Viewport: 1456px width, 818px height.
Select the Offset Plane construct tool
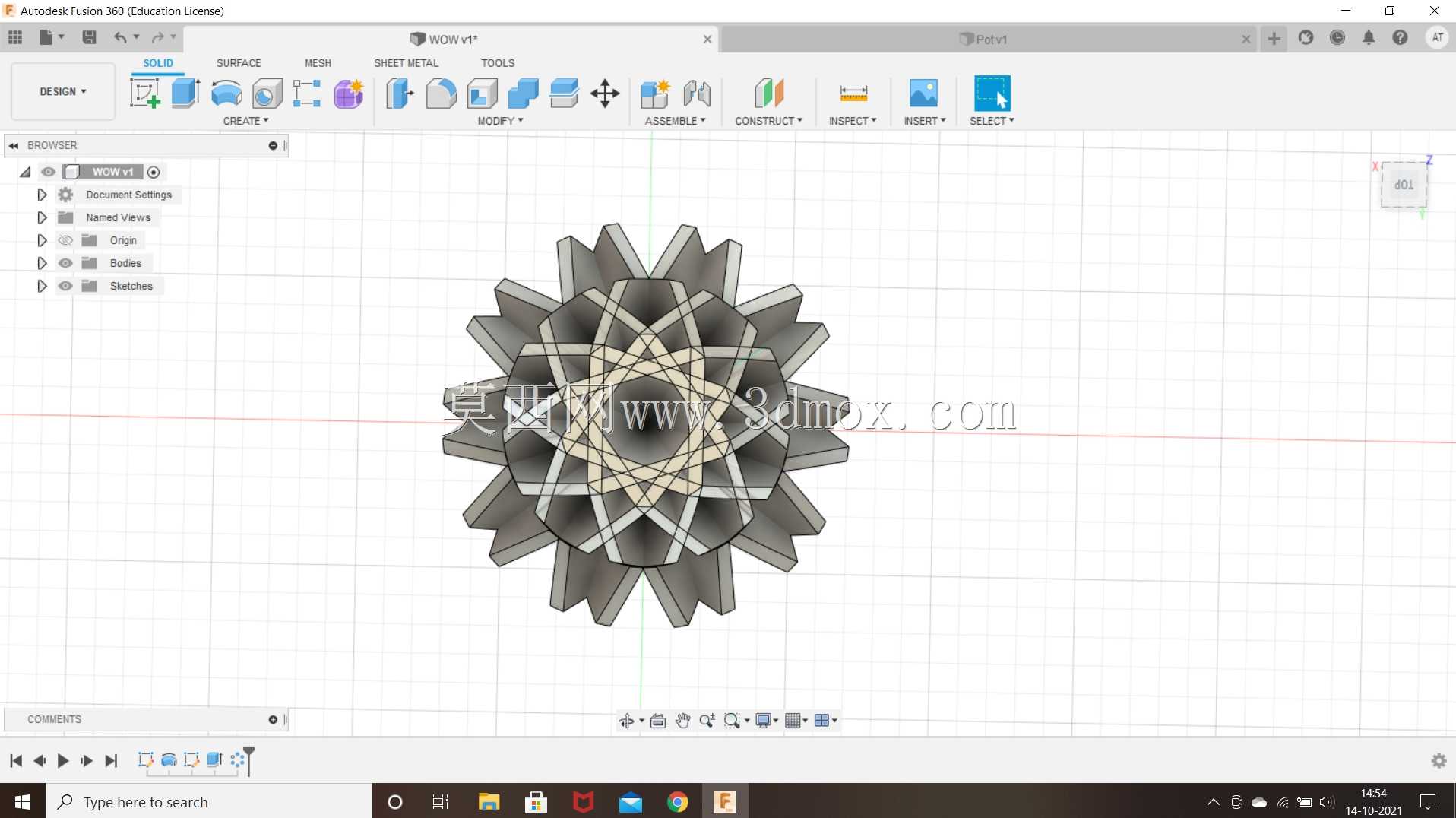769,94
